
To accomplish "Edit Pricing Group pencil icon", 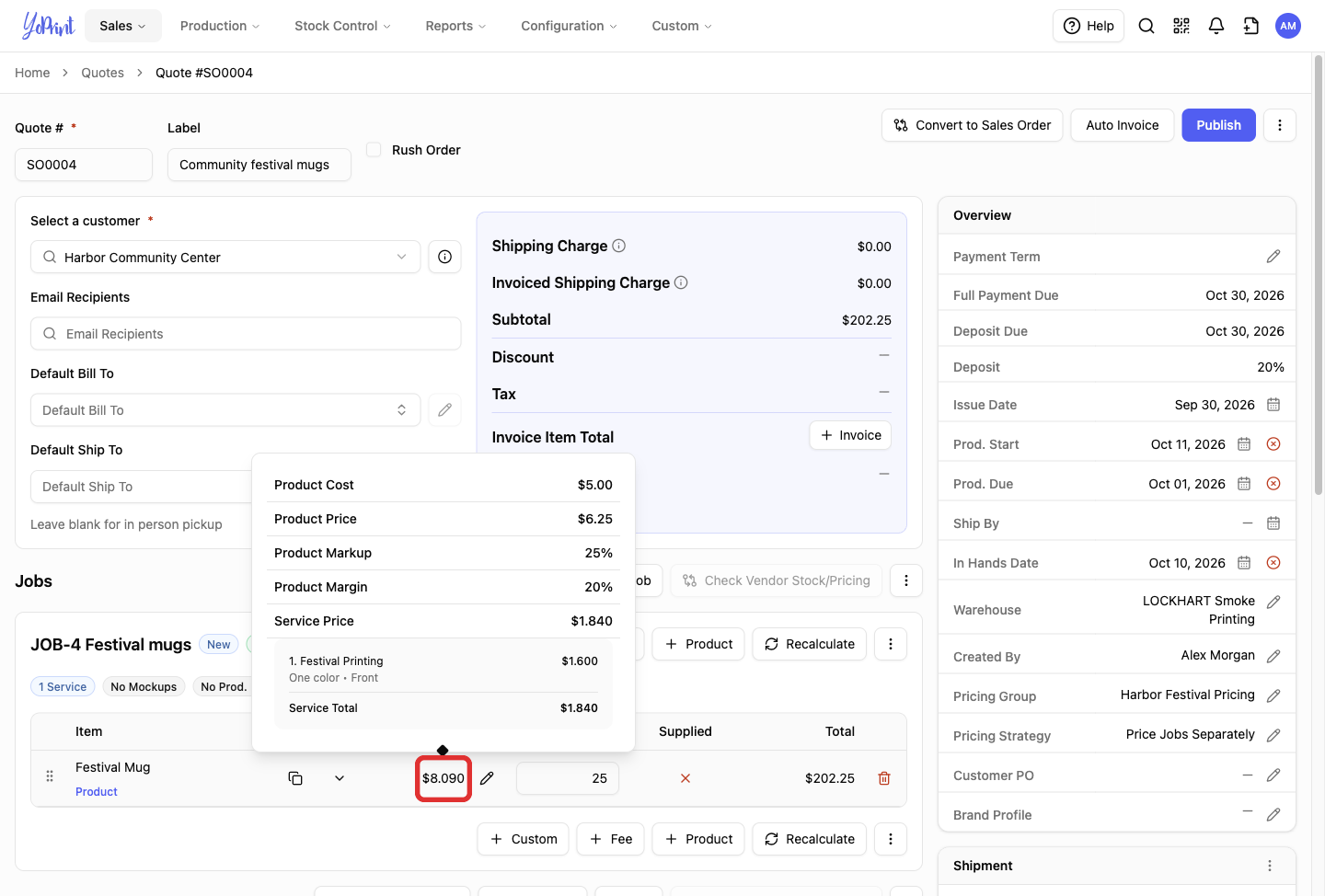I will tap(1273, 696).
